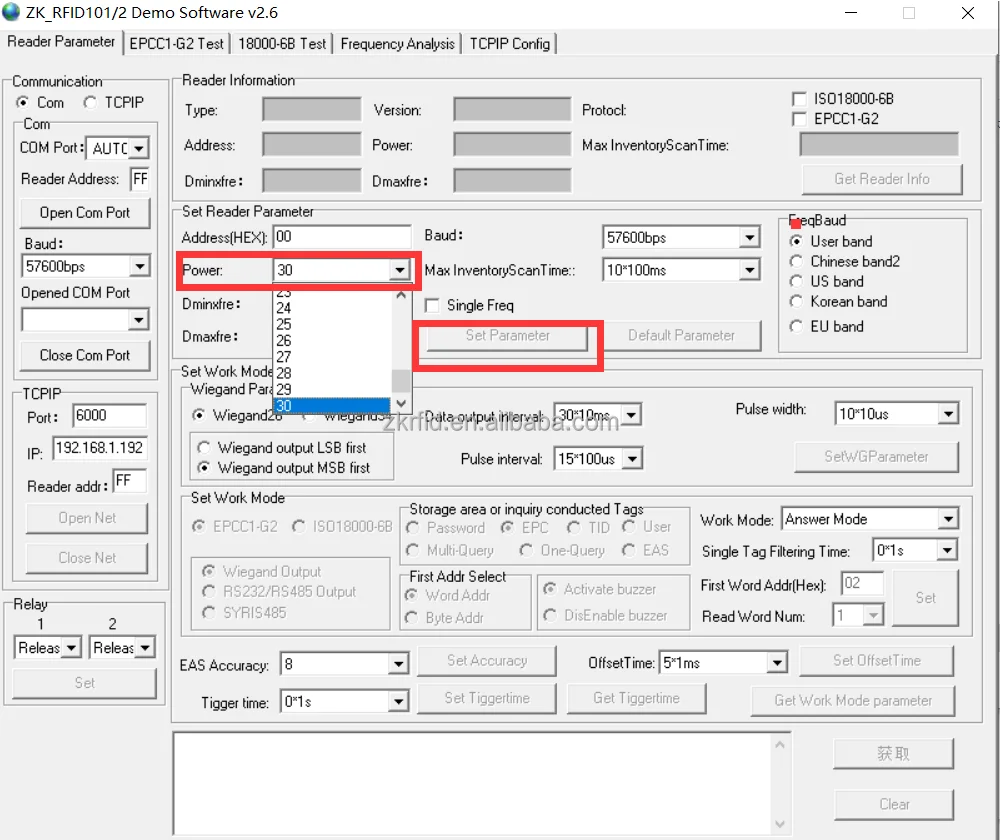Click the Get Work Mode parameter button
Image resolution: width=1000 pixels, height=840 pixels.
pyautogui.click(x=853, y=700)
